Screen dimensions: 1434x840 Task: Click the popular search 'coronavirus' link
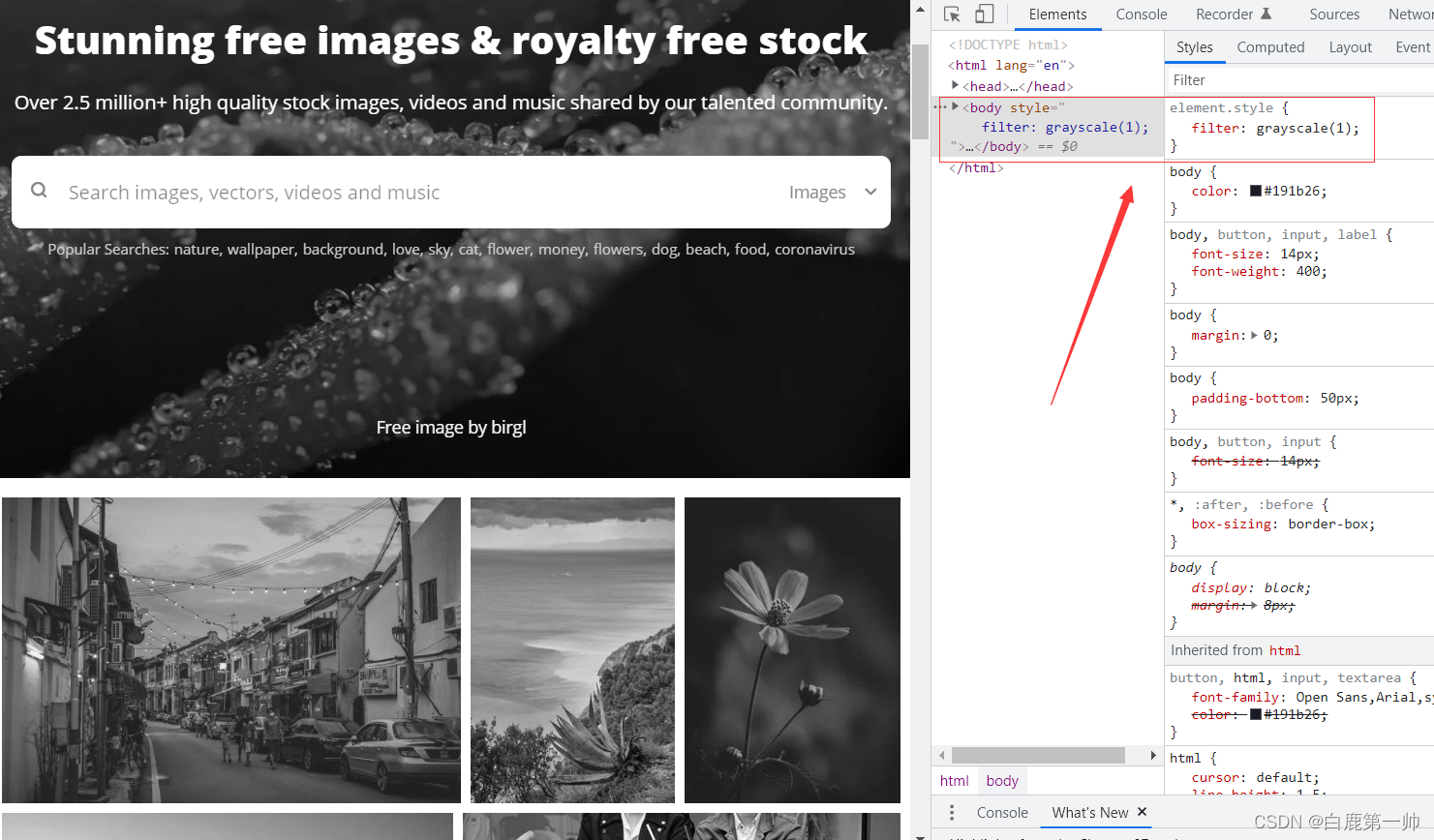pyautogui.click(x=814, y=250)
